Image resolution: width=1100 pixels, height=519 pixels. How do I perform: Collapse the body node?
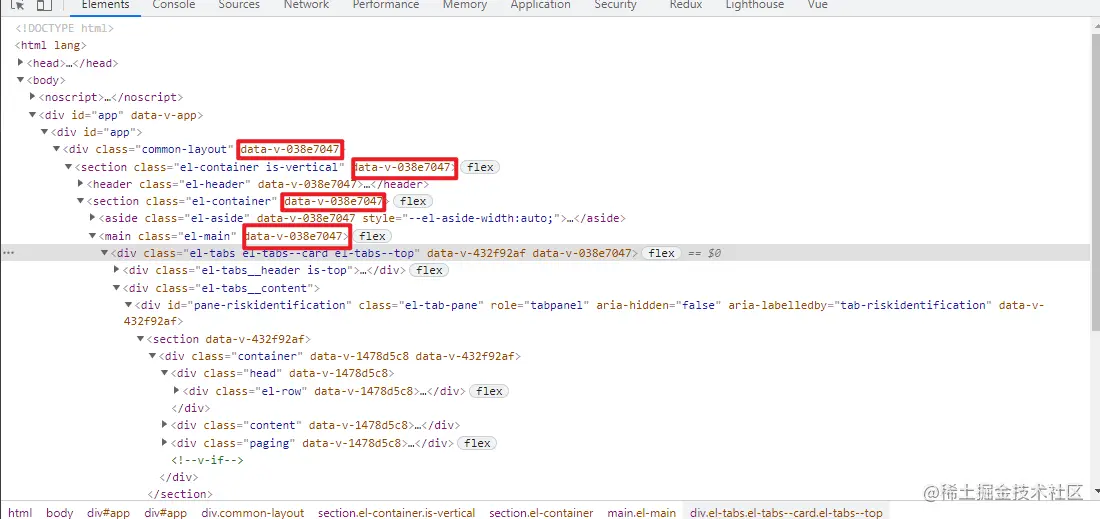[21, 80]
